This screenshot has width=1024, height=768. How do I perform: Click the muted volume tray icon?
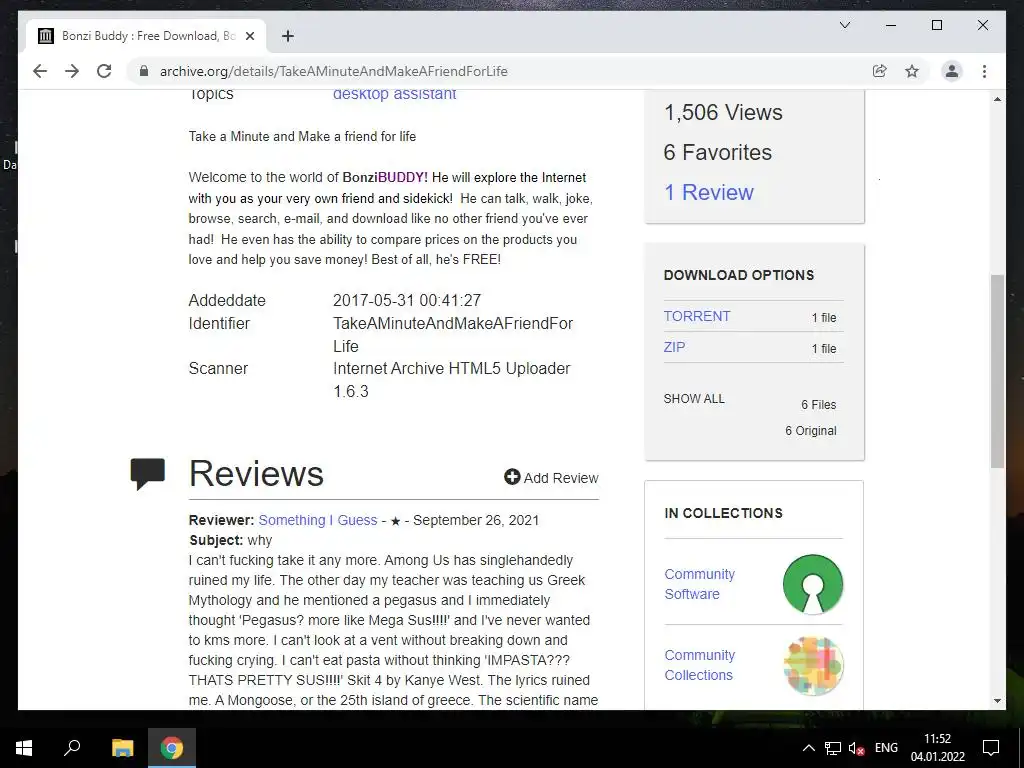point(856,748)
